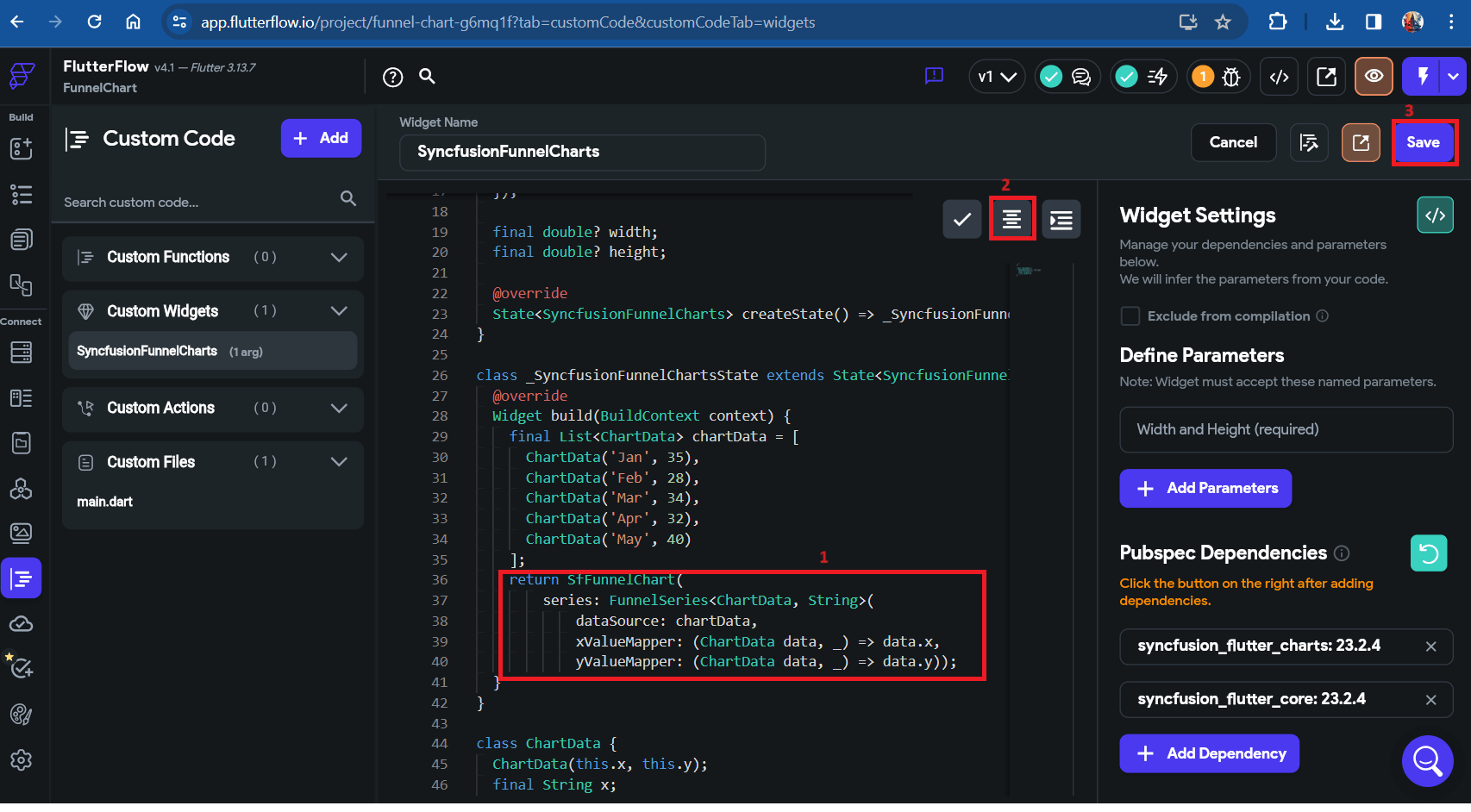The image size is (1471, 812).
Task: Open the app Settings gear icon
Action: [x=22, y=759]
